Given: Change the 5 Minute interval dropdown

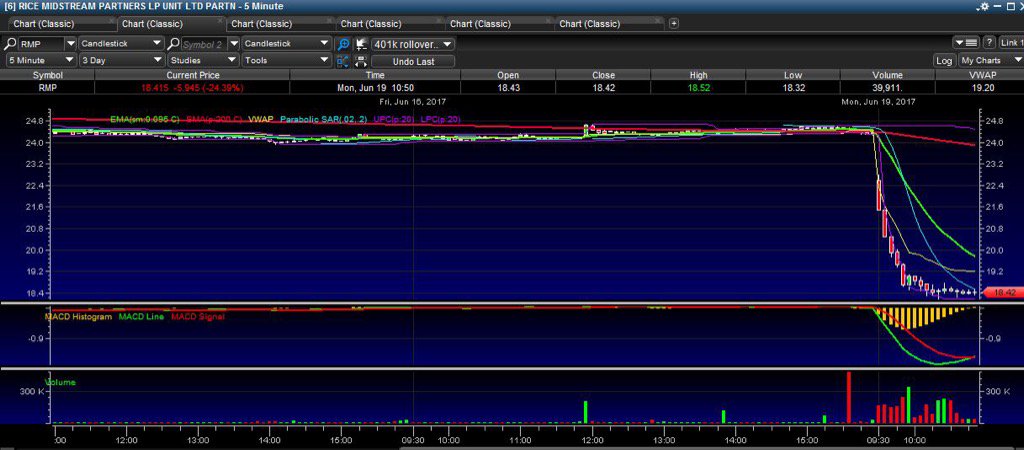Looking at the screenshot, I should click(40, 60).
